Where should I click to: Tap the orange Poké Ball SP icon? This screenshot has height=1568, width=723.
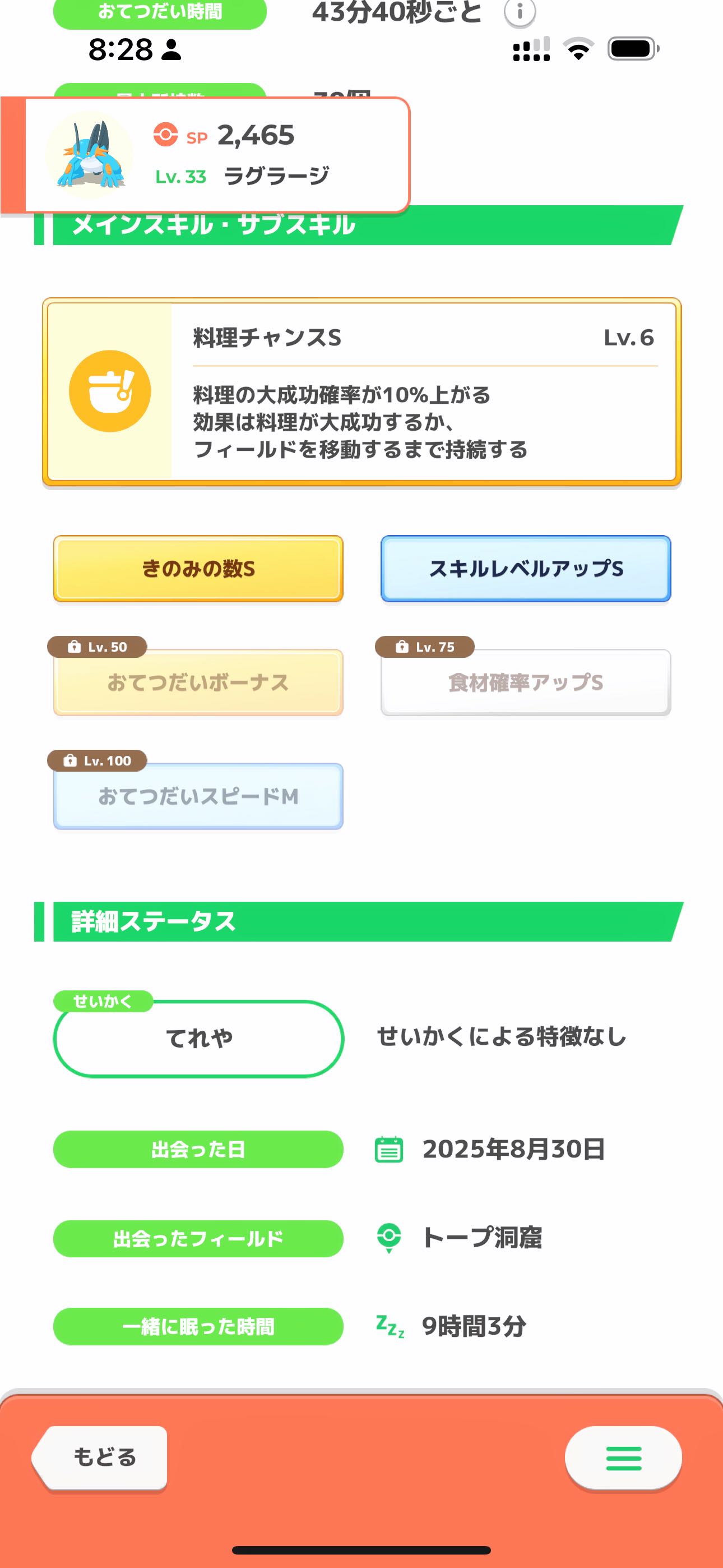(x=165, y=135)
